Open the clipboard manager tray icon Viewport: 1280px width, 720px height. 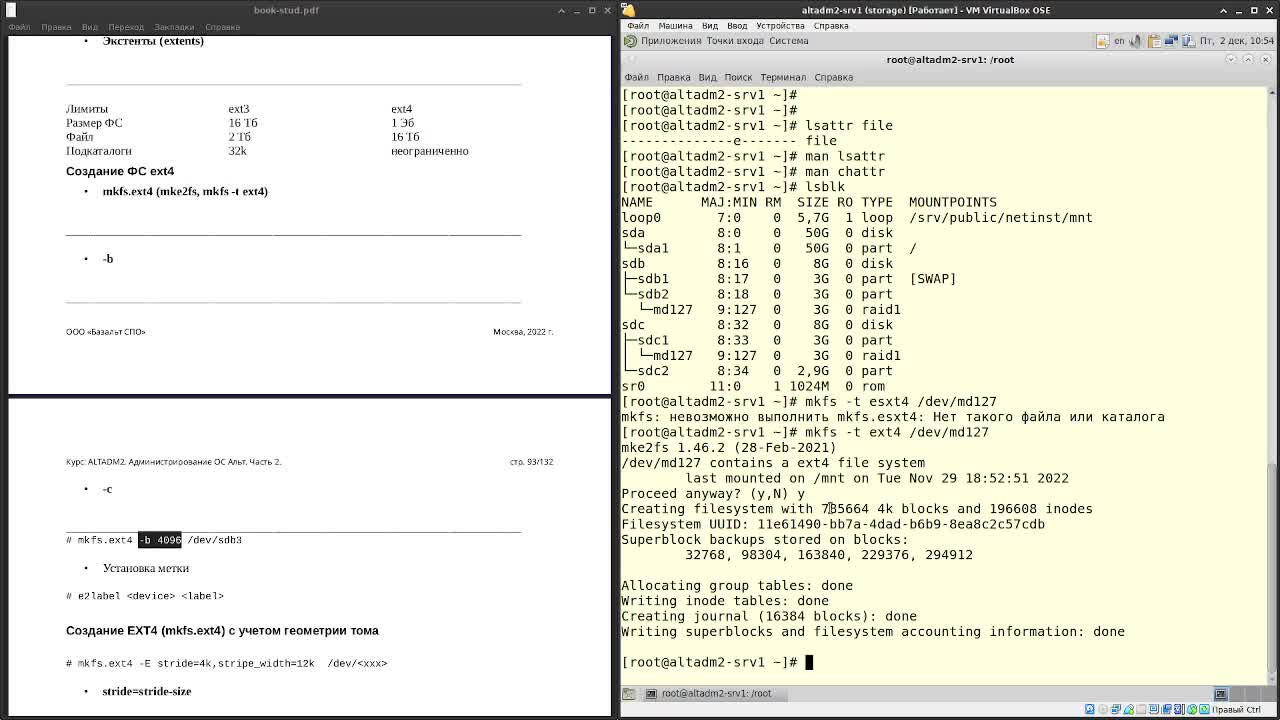click(x=1154, y=41)
